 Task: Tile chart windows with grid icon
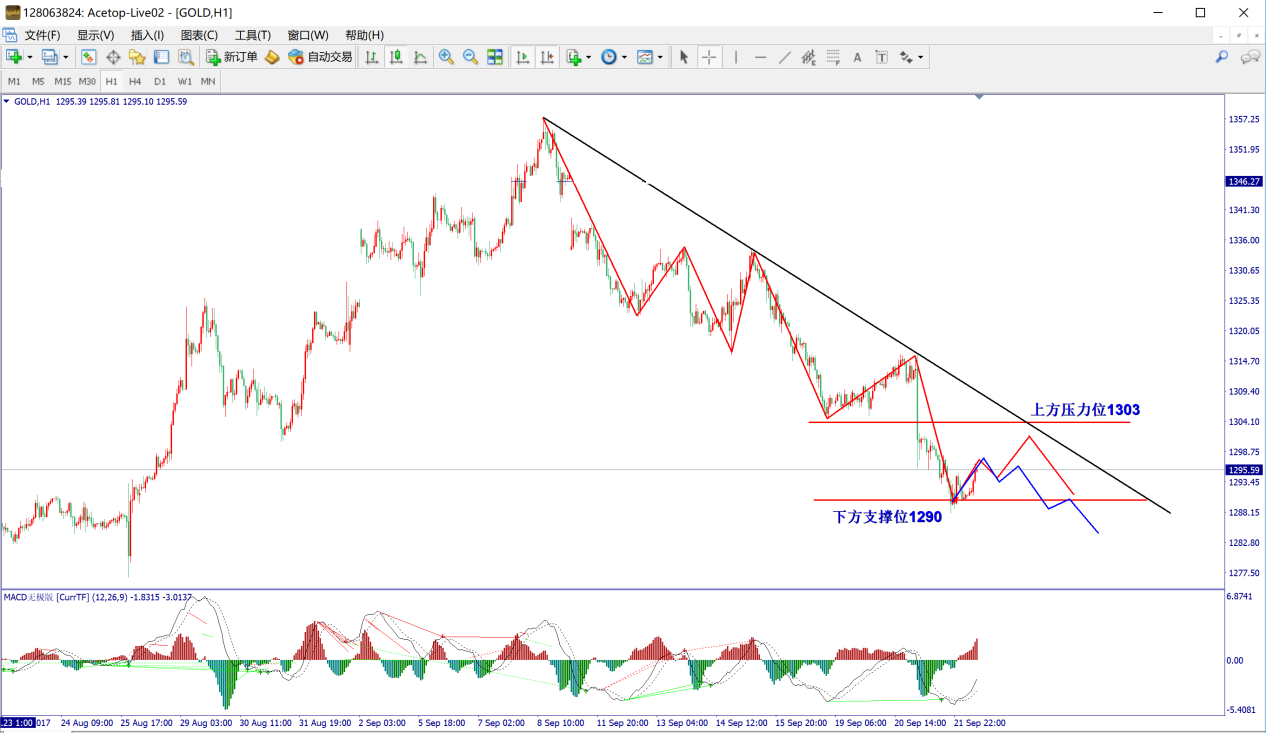[495, 57]
